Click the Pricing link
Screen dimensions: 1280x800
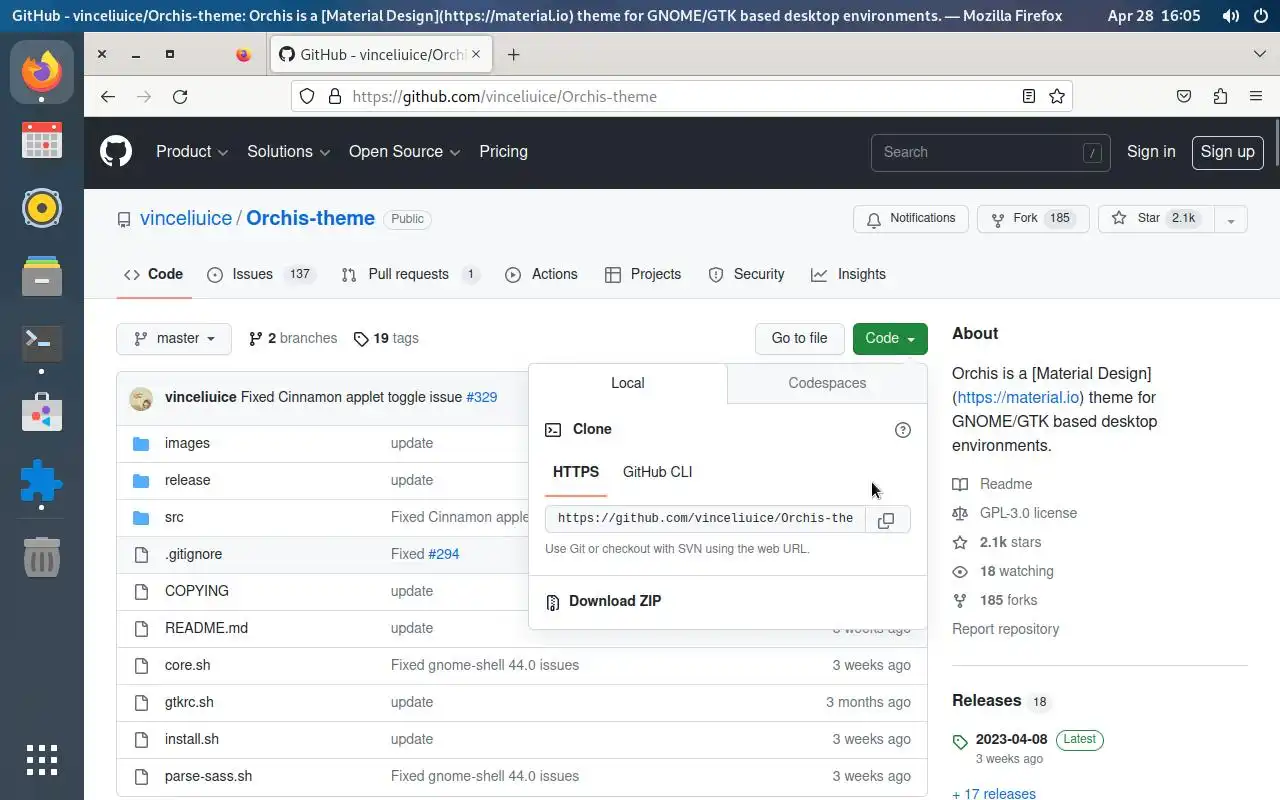coord(503,152)
